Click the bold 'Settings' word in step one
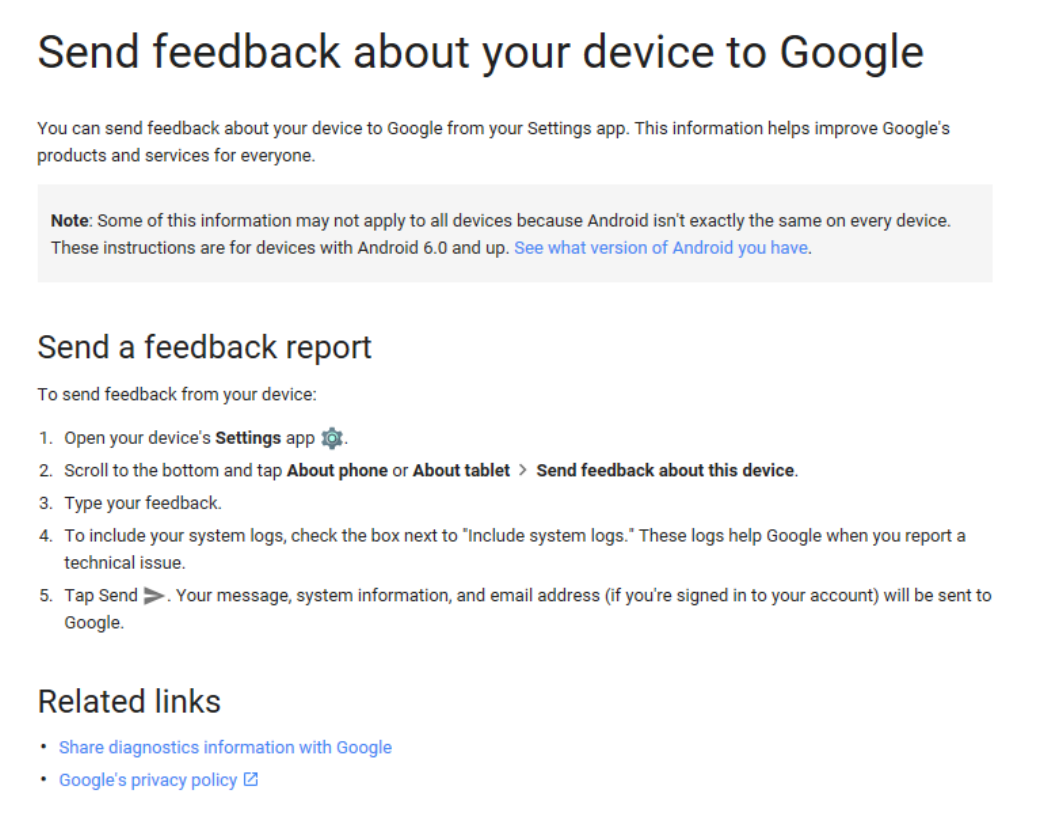Image resolution: width=1047 pixels, height=816 pixels. tap(248, 438)
